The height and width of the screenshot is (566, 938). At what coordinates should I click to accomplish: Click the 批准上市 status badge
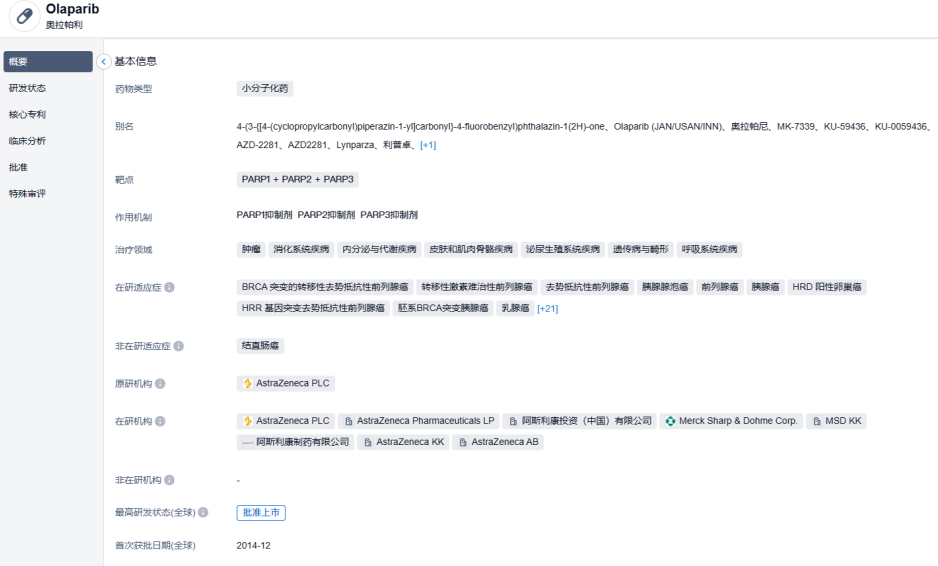(x=261, y=513)
